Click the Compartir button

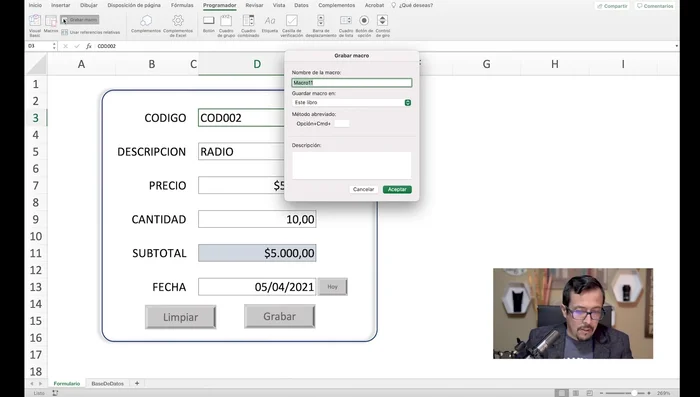[x=612, y=6]
